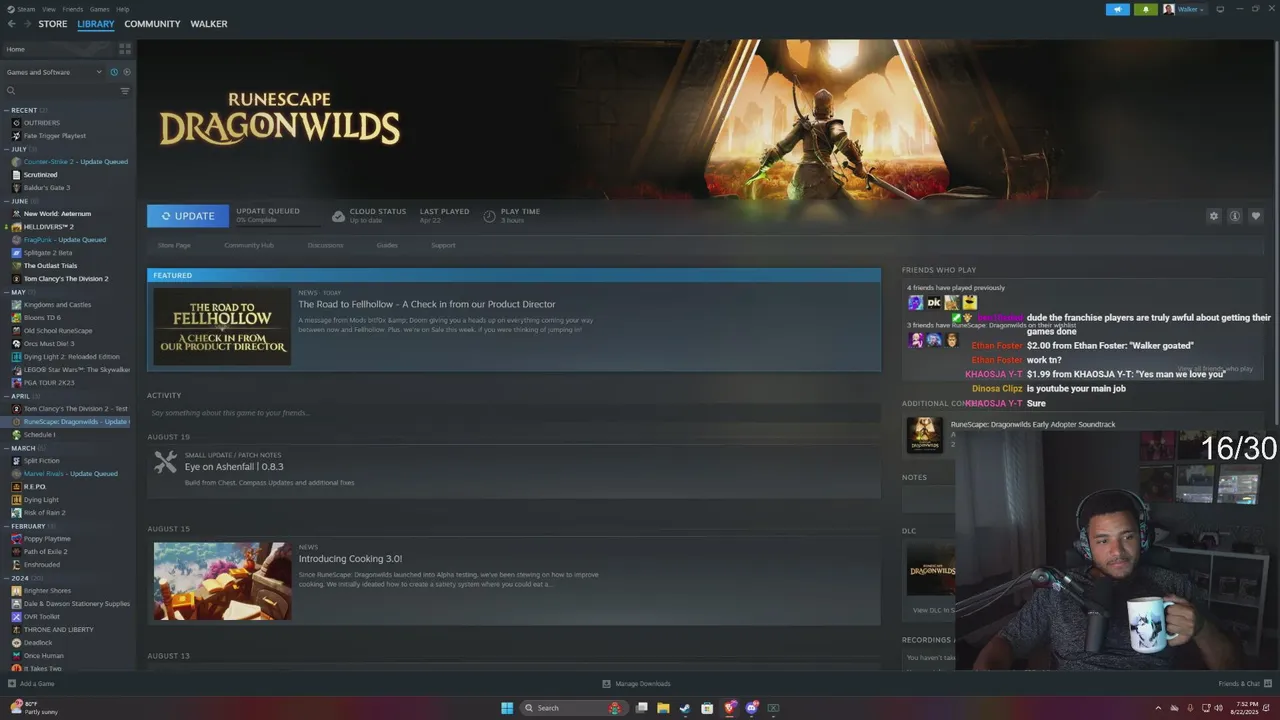This screenshot has width=1280, height=720.
Task: Collapse the FEBRUARY category
Action: coord(7,526)
